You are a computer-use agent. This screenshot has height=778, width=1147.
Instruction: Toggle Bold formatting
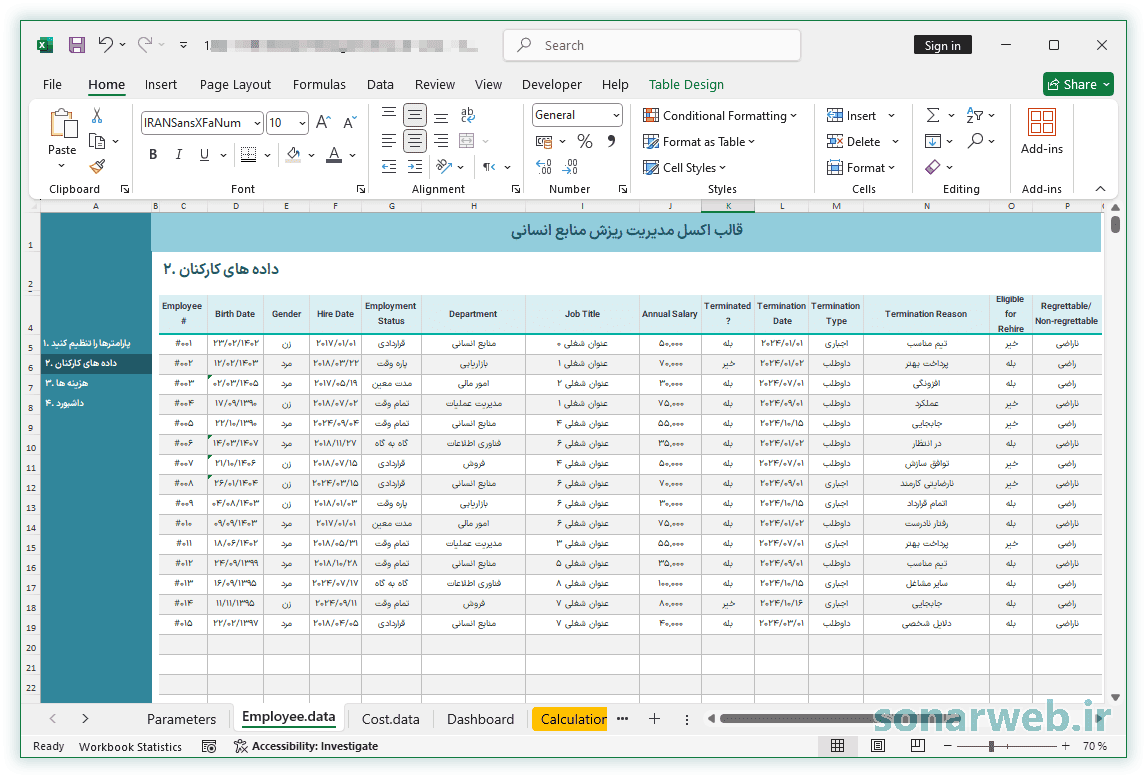153,154
